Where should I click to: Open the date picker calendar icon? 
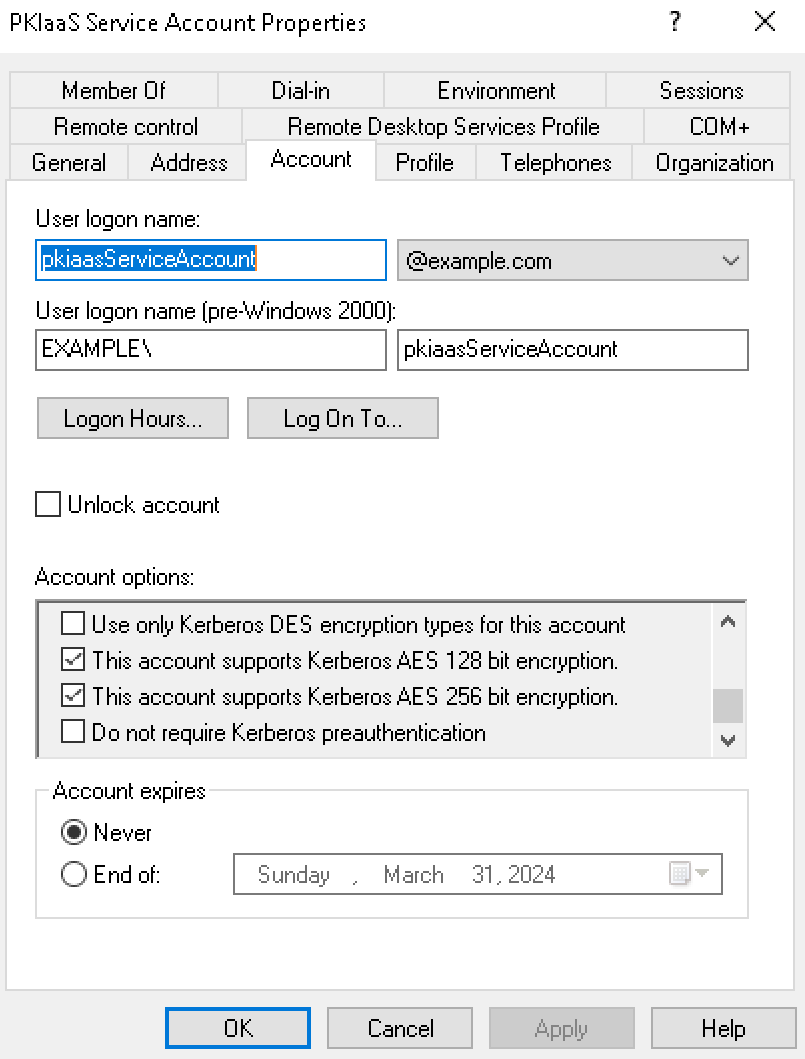tap(681, 874)
